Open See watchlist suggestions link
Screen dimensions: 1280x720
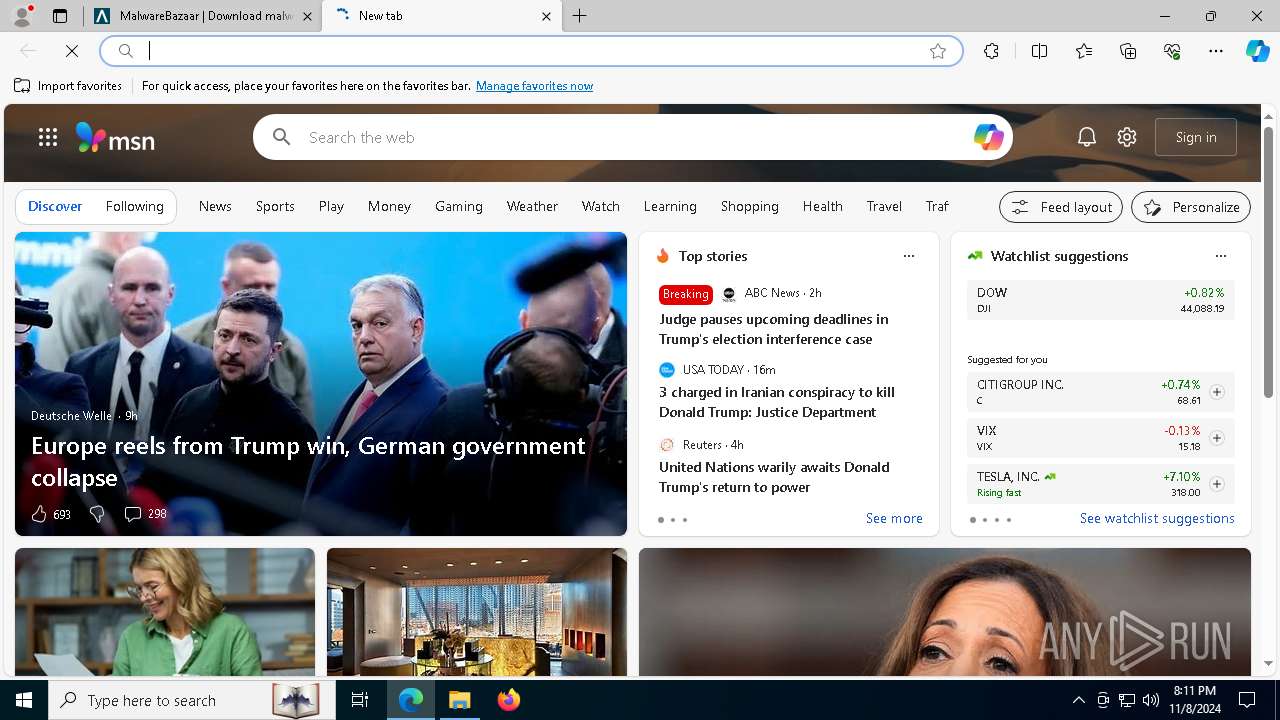point(1157,518)
